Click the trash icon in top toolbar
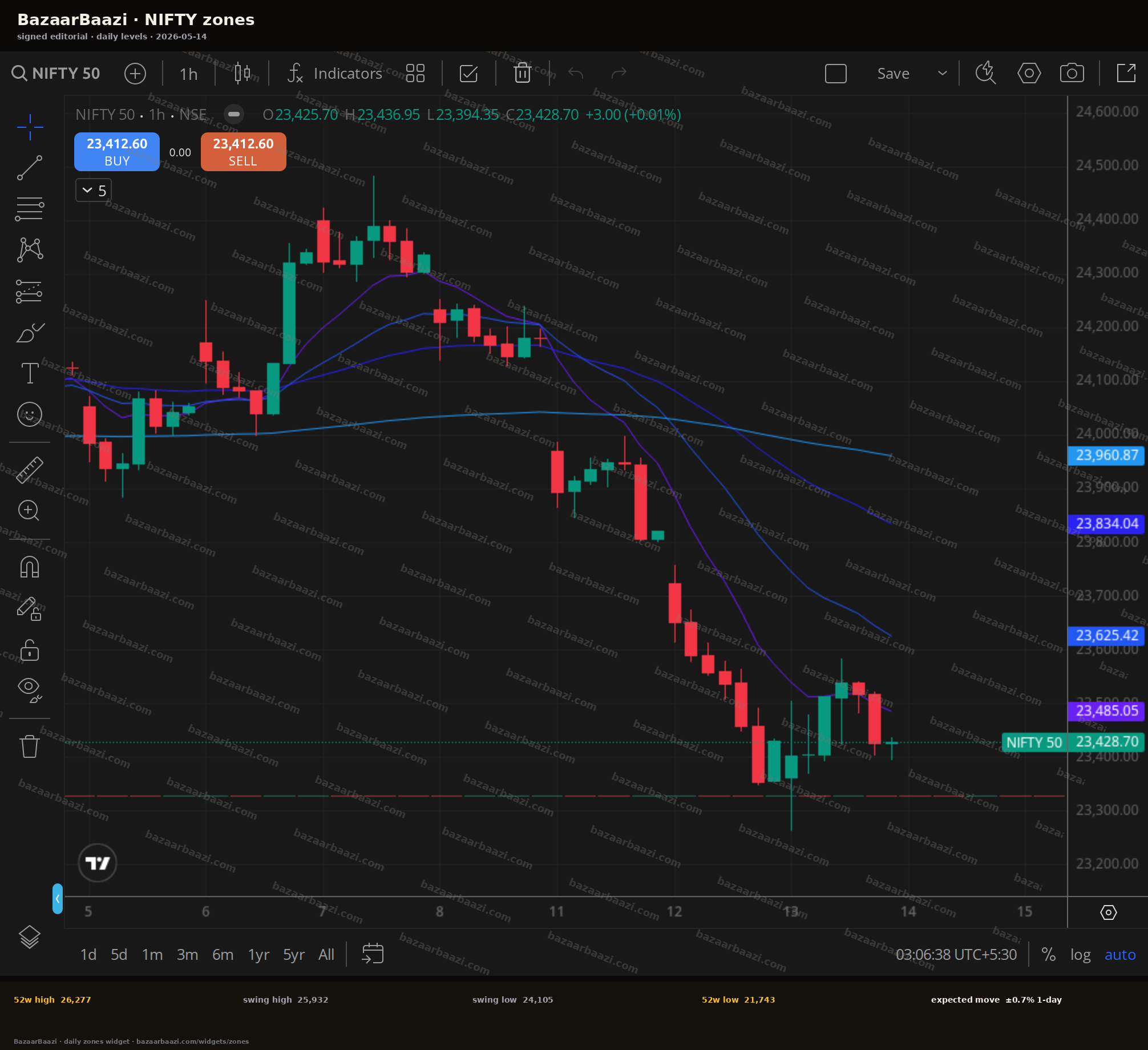The width and height of the screenshot is (1148, 1050). (522, 74)
